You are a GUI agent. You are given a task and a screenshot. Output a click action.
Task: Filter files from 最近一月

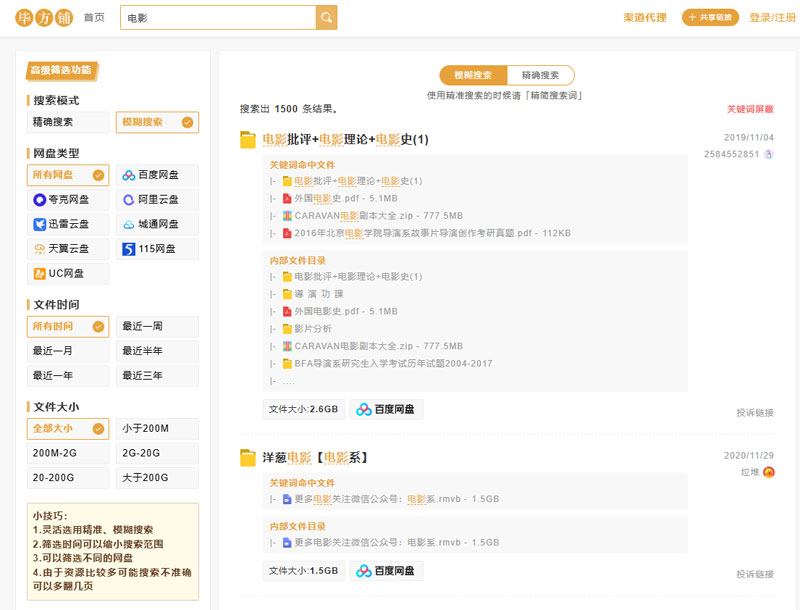68,351
